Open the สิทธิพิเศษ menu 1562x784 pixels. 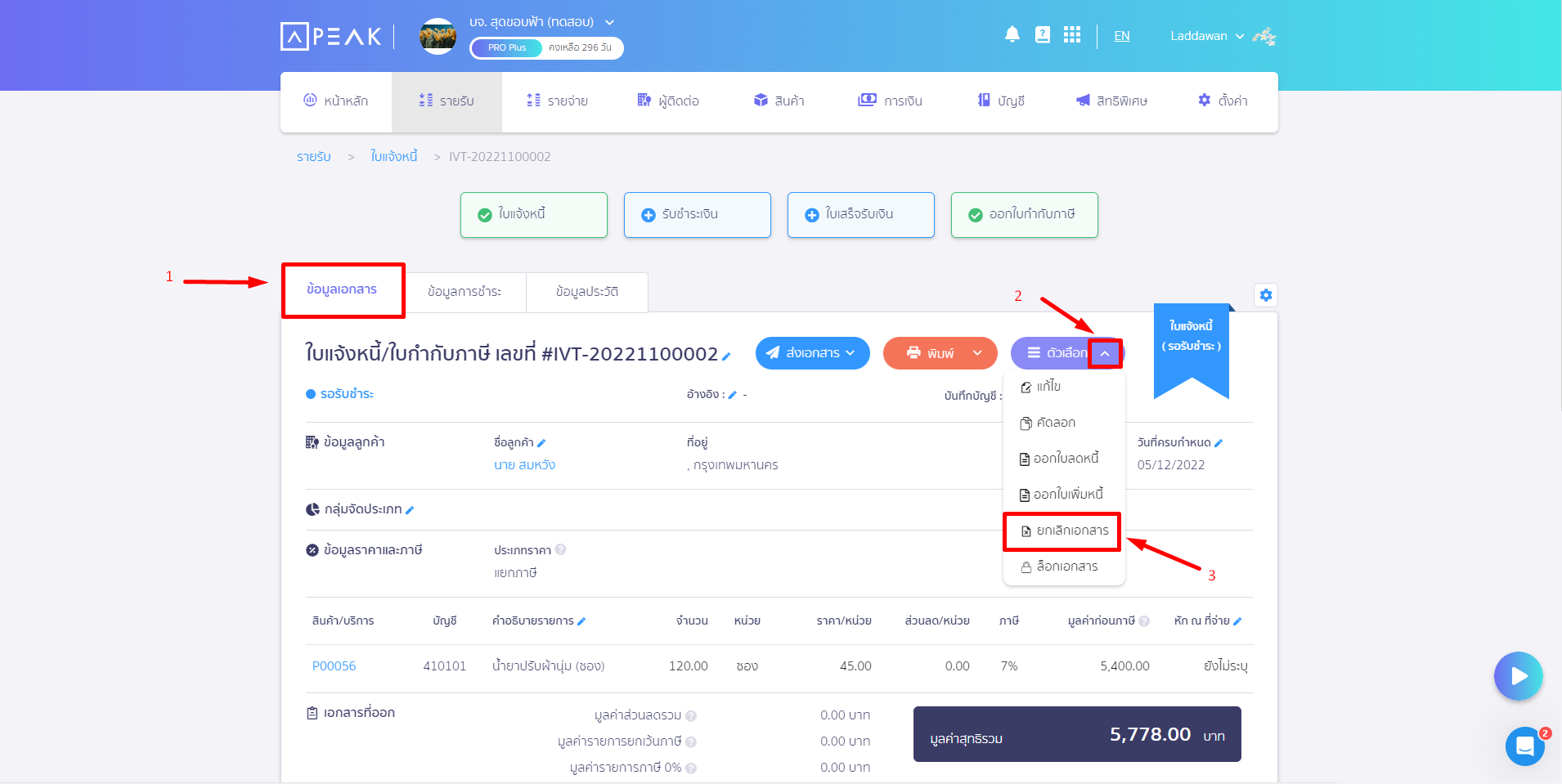click(x=1111, y=101)
